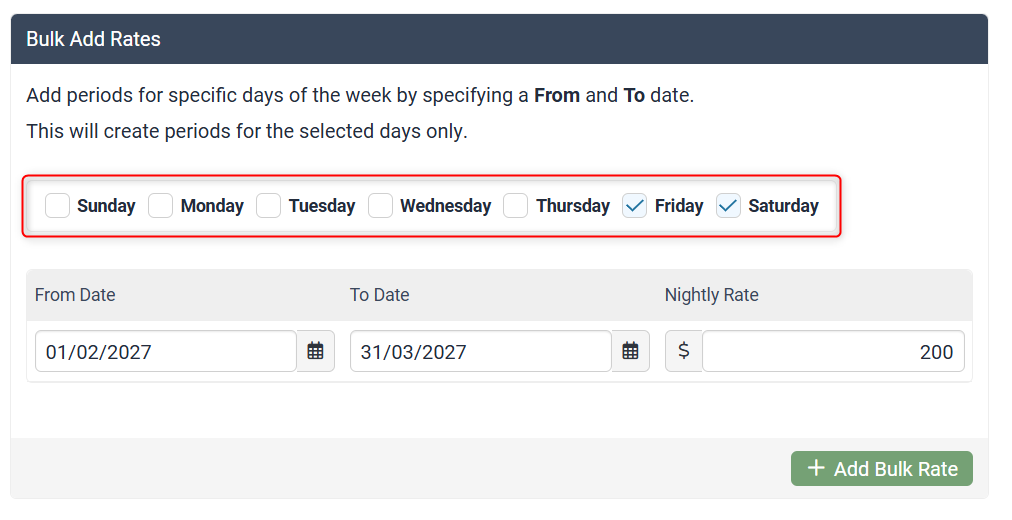Image resolution: width=1012 pixels, height=520 pixels.
Task: Enable the Thursday checkbox
Action: pos(516,205)
